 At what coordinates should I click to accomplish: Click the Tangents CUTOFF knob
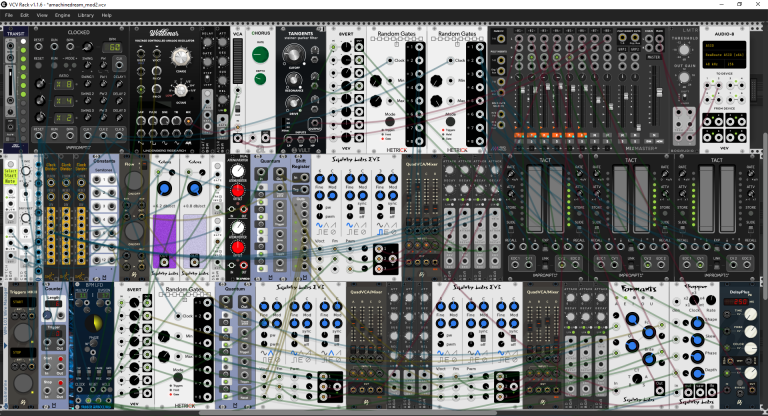tap(293, 55)
